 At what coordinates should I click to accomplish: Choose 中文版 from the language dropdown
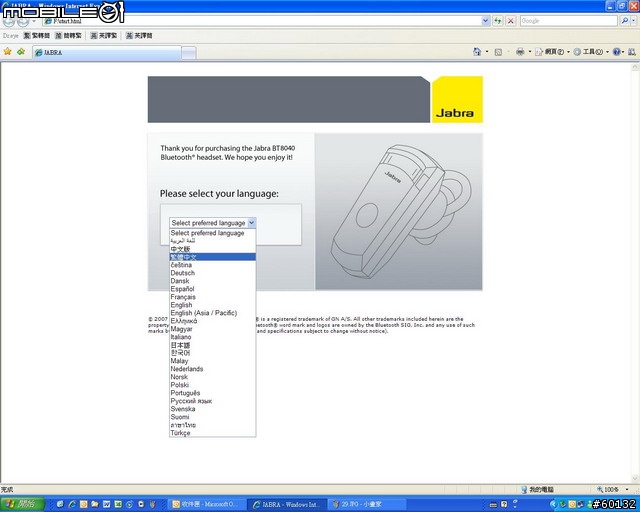pyautogui.click(x=213, y=249)
